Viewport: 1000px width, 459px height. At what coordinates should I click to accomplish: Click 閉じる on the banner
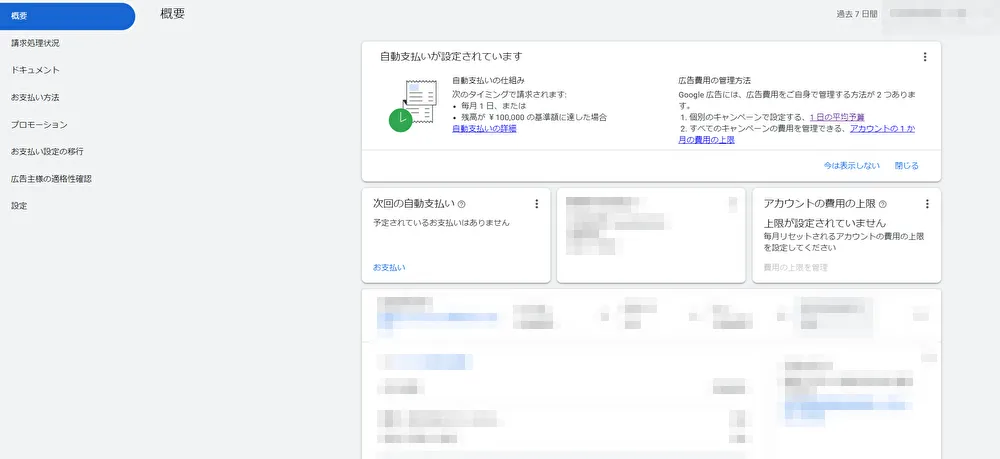coord(907,166)
